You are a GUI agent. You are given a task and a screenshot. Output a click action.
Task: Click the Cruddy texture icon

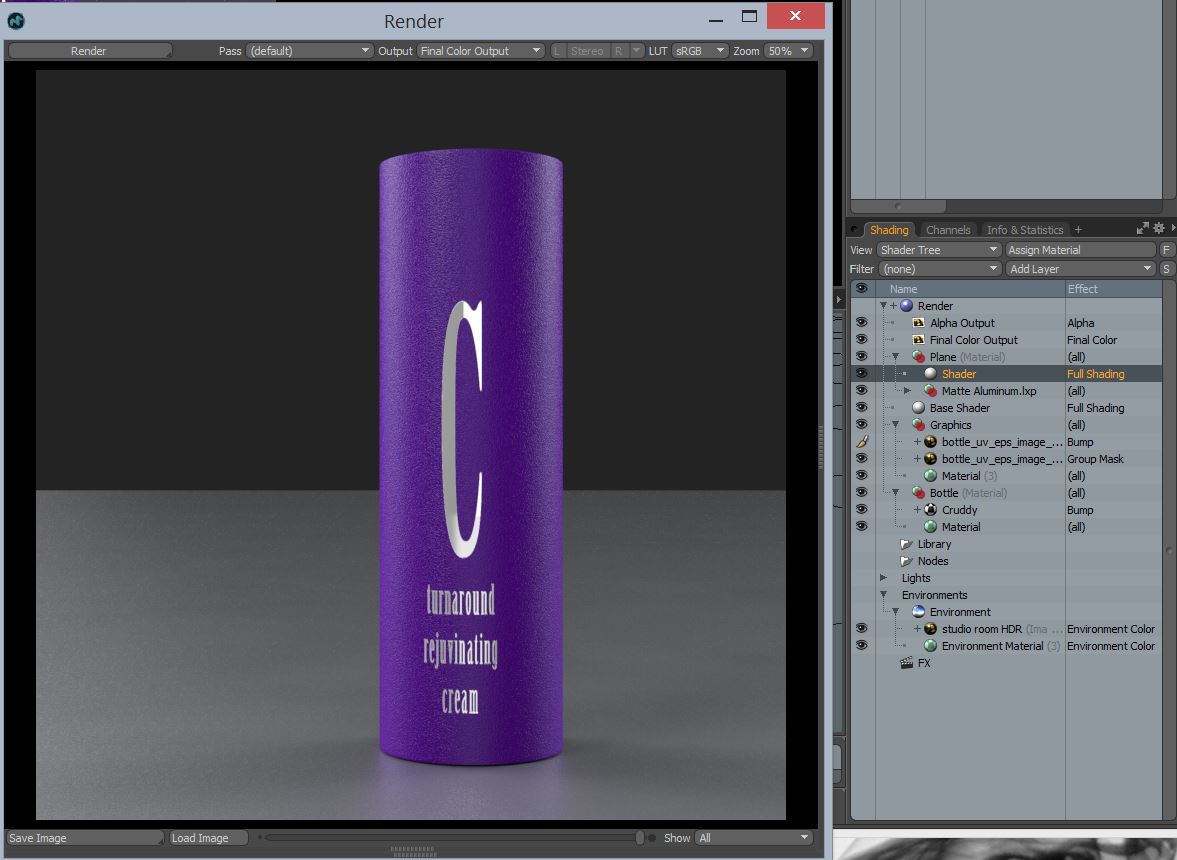(x=931, y=510)
